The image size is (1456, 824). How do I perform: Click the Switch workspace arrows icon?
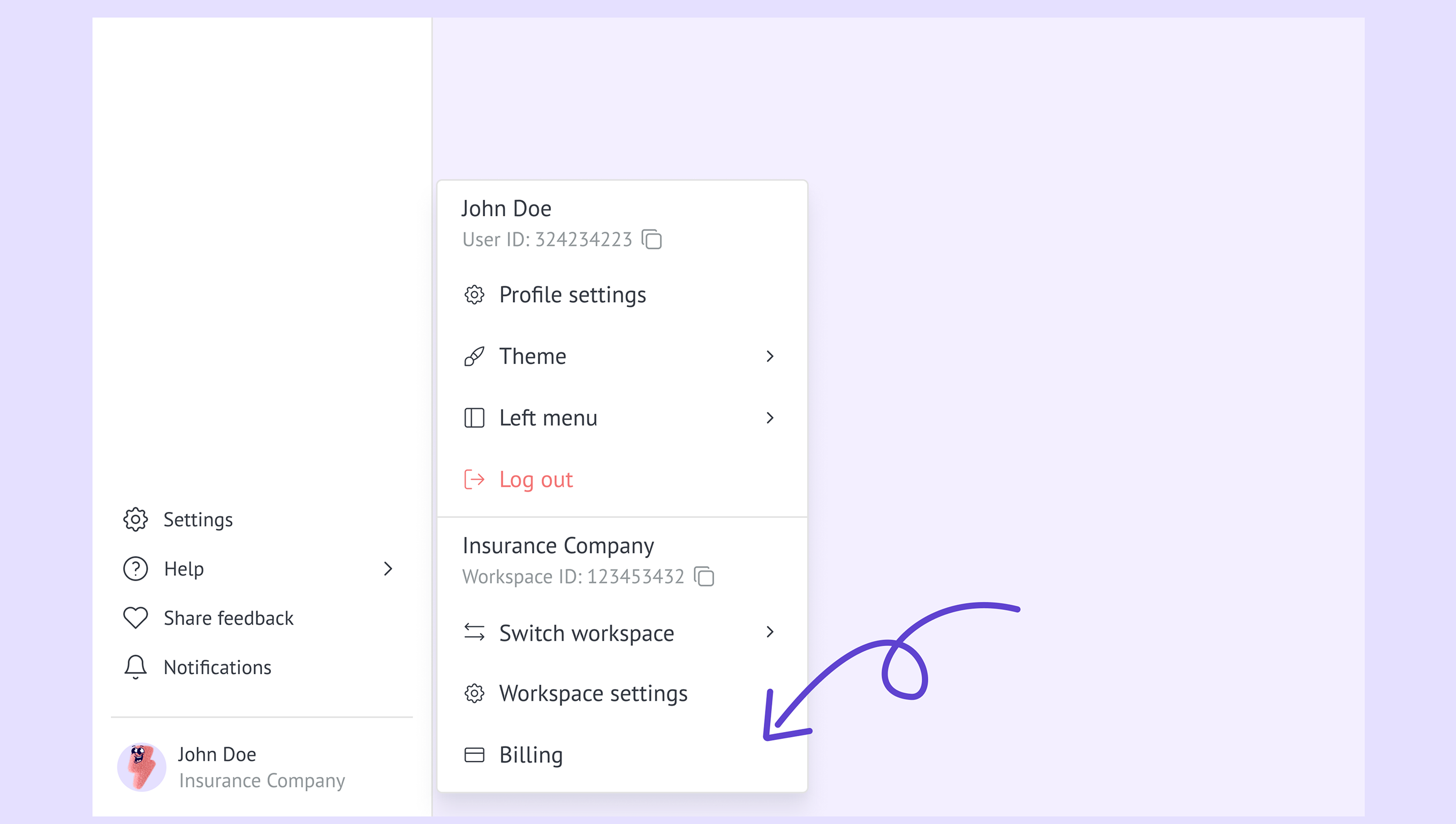click(474, 632)
